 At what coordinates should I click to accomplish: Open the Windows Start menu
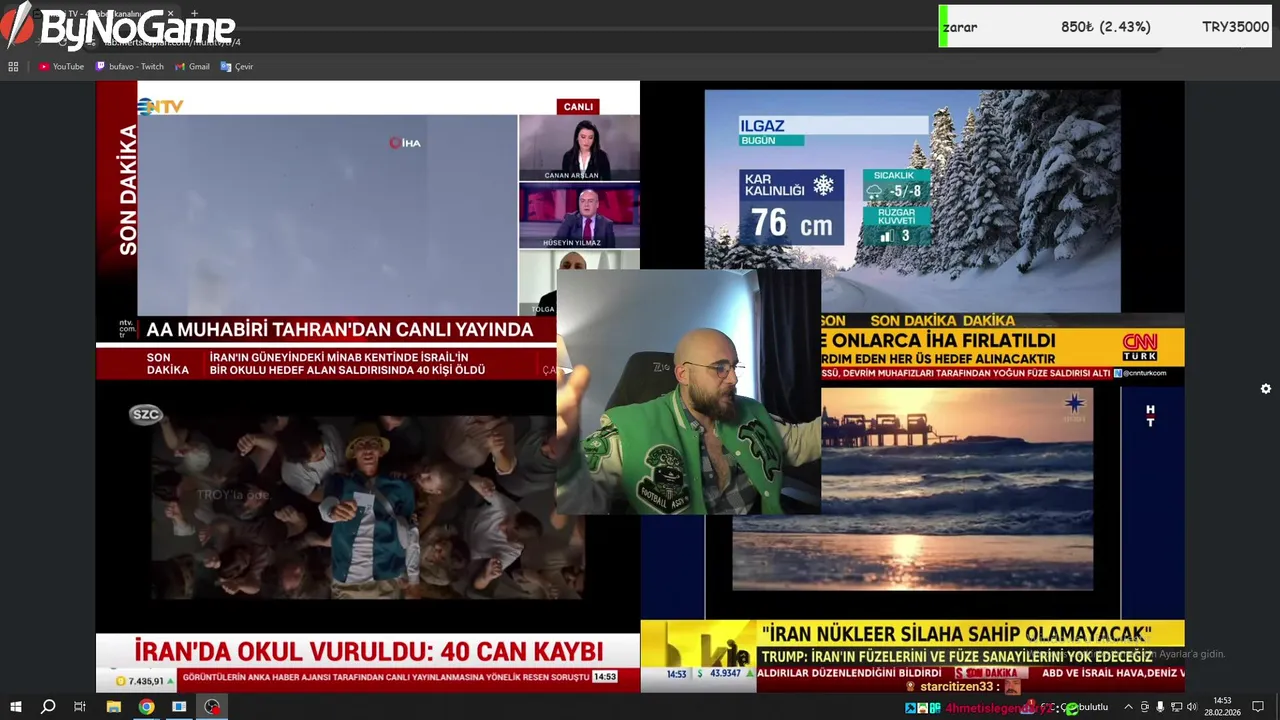15,707
